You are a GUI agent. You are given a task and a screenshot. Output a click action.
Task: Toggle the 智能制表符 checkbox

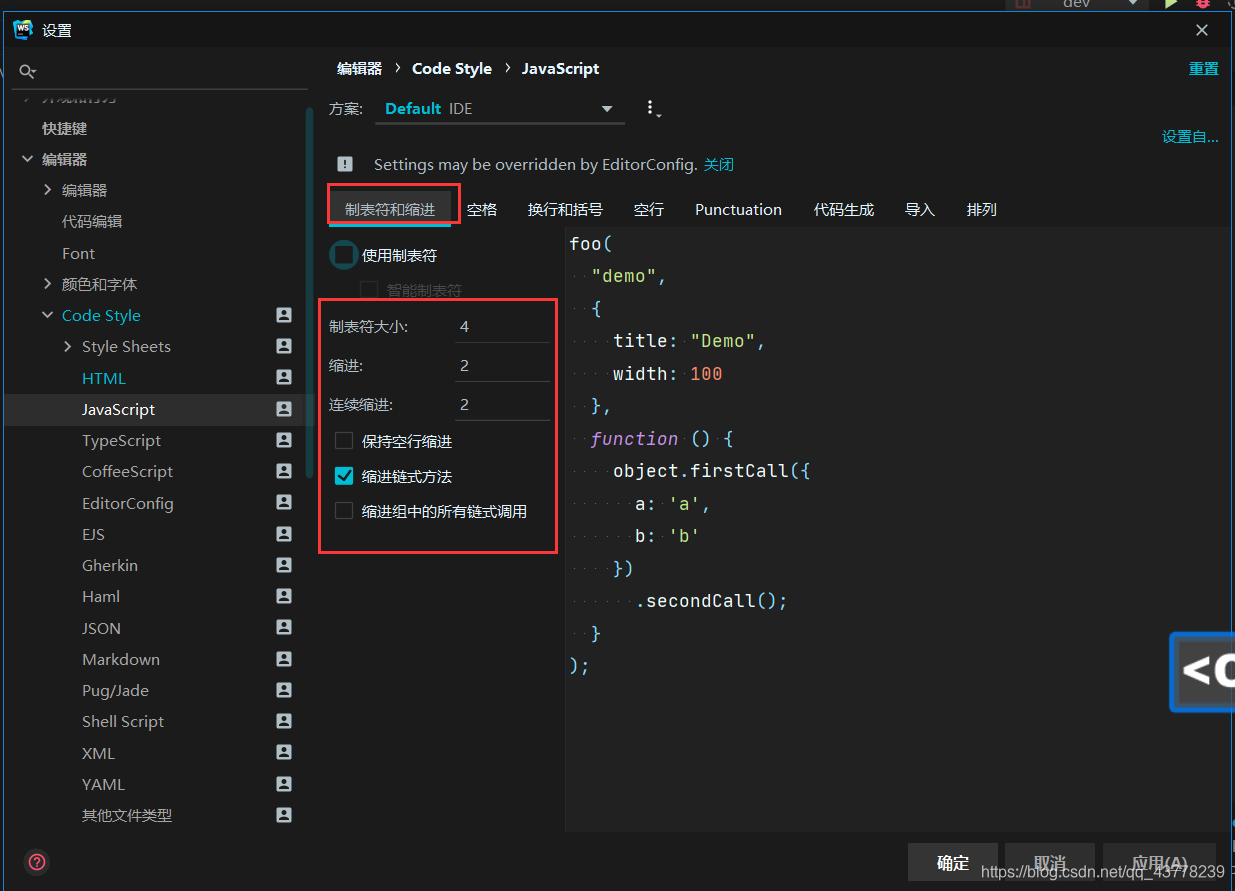click(369, 290)
